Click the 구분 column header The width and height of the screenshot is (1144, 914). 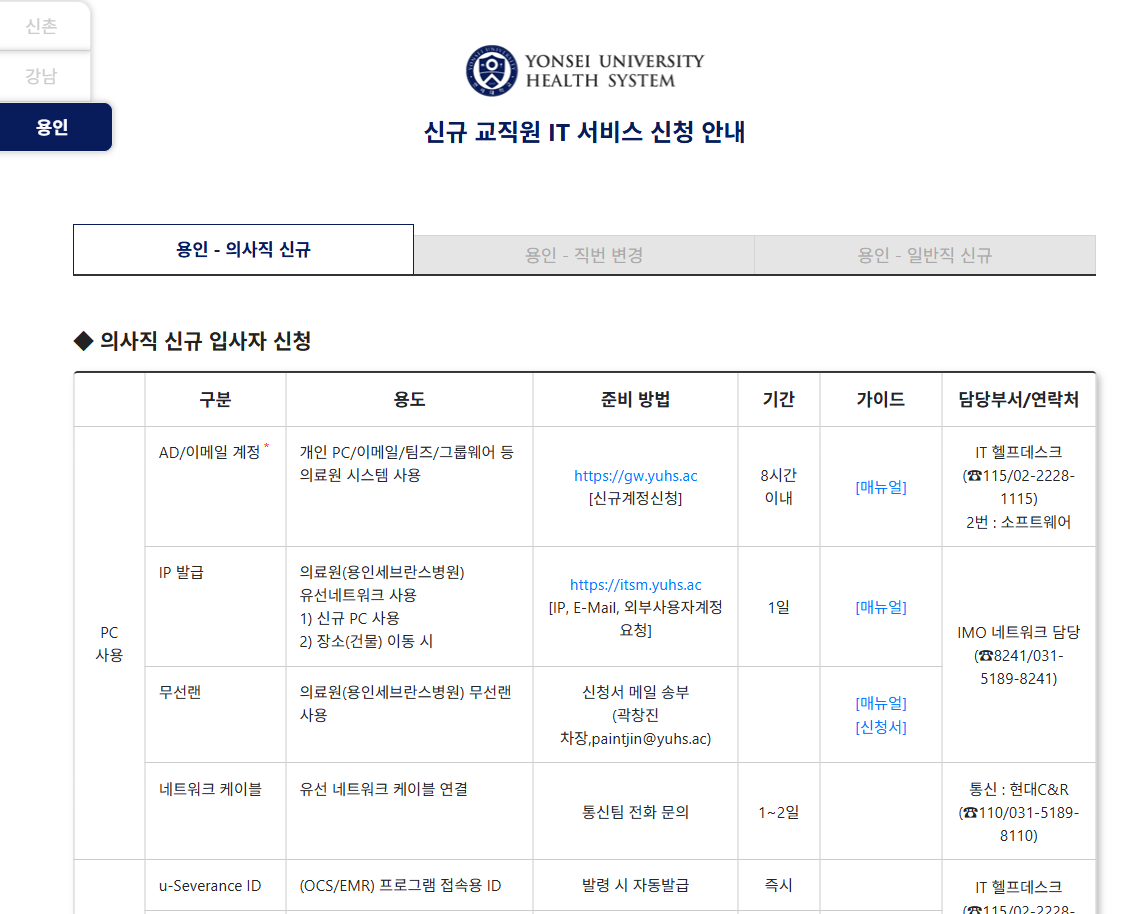pos(215,400)
